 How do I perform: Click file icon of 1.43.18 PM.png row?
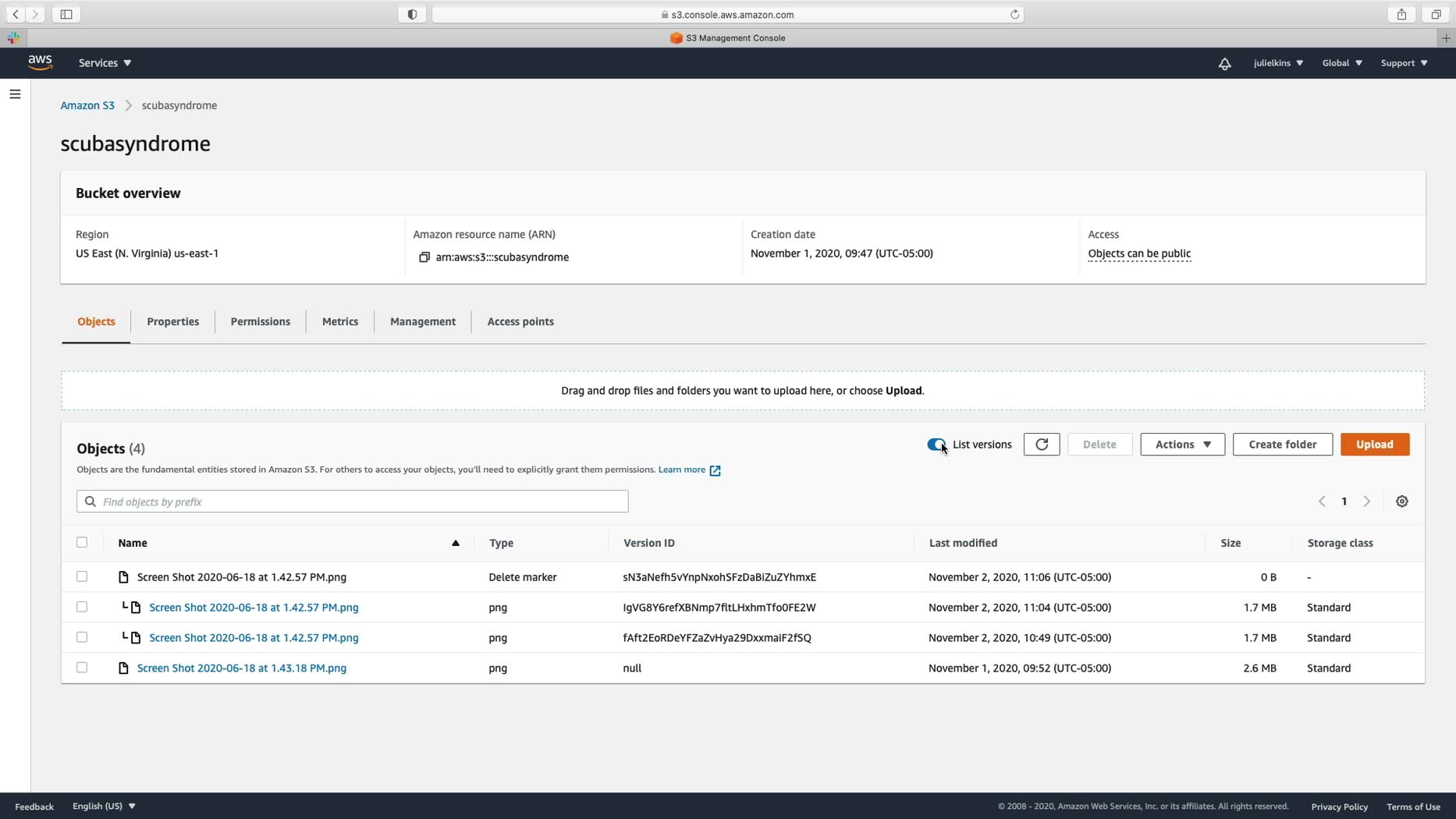(x=123, y=668)
